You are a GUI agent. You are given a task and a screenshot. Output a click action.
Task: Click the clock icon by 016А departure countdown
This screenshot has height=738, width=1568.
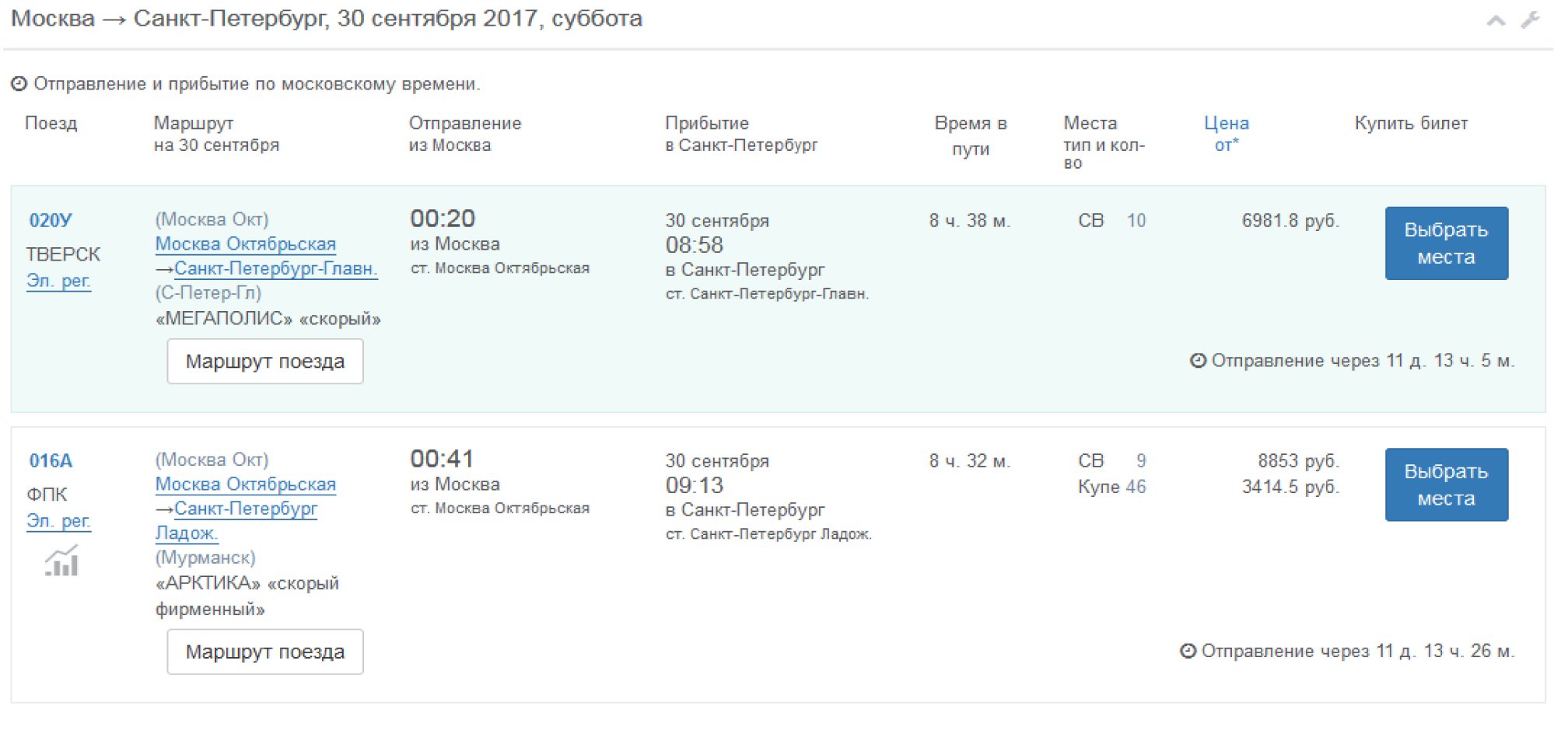tap(1188, 651)
